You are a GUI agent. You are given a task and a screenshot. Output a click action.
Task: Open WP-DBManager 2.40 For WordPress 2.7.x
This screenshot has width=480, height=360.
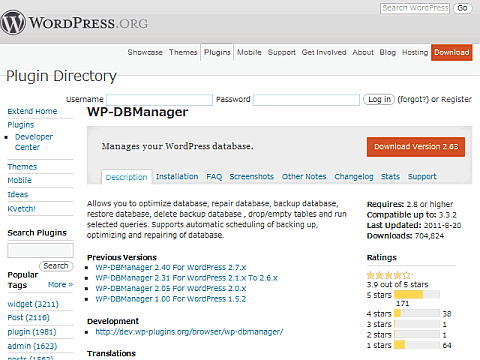click(x=171, y=268)
